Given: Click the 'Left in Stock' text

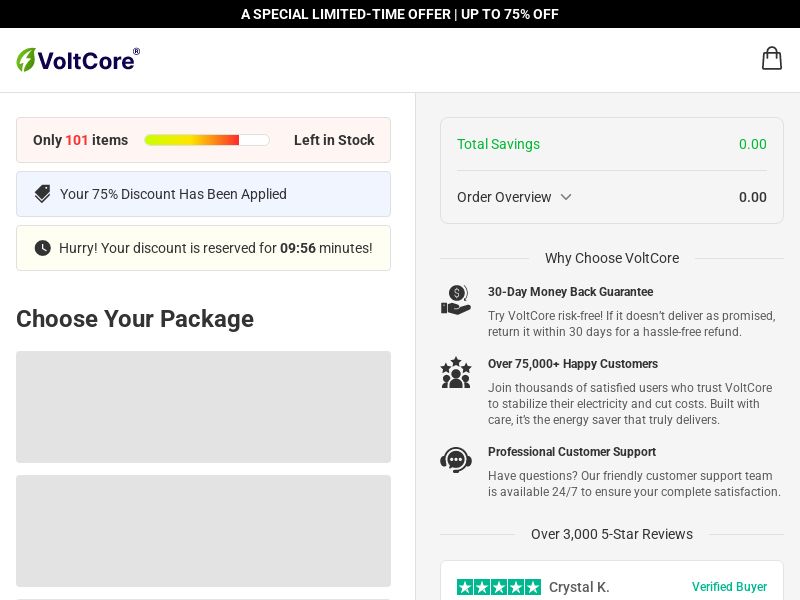Looking at the screenshot, I should 334,140.
